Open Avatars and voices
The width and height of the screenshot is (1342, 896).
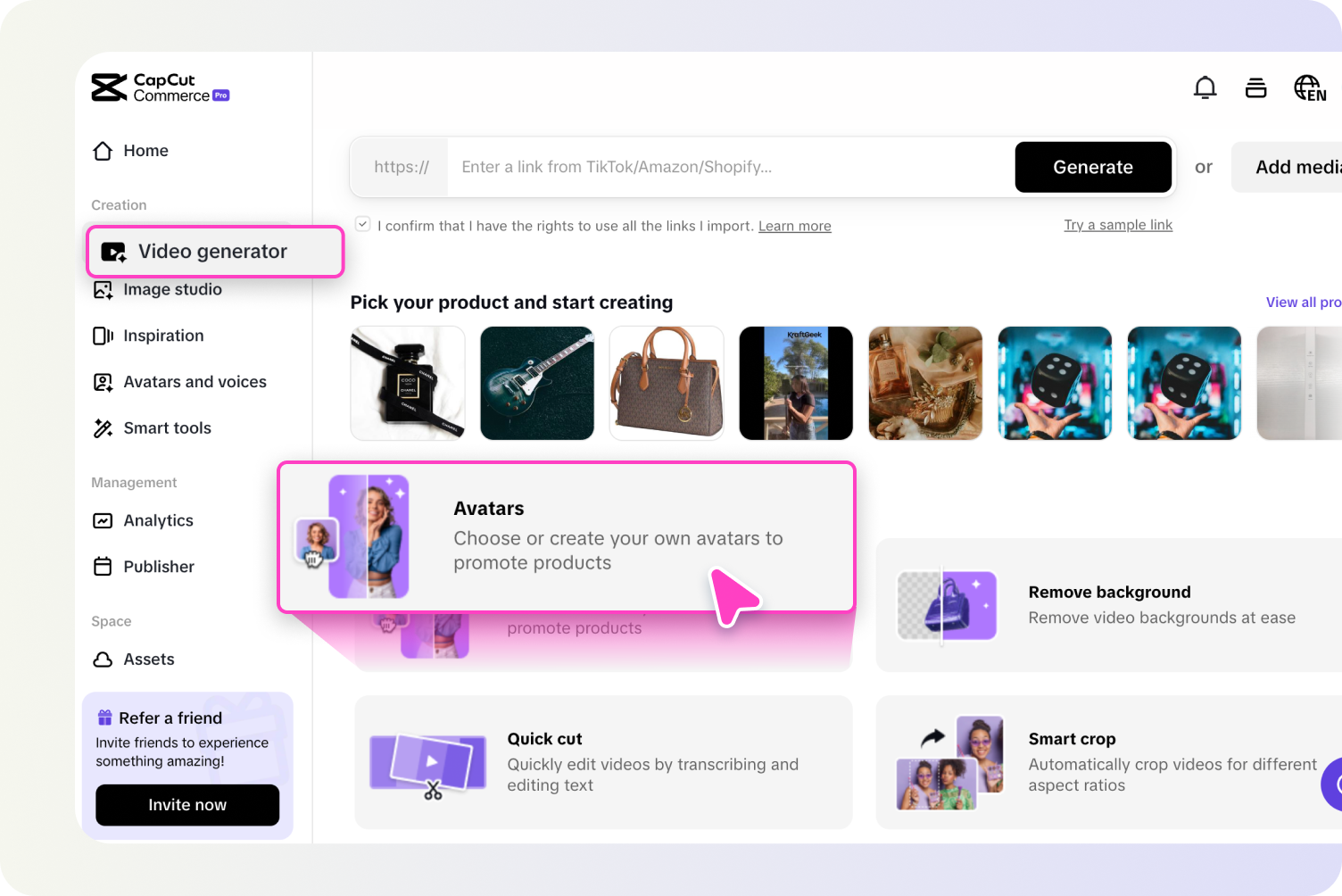tap(195, 382)
